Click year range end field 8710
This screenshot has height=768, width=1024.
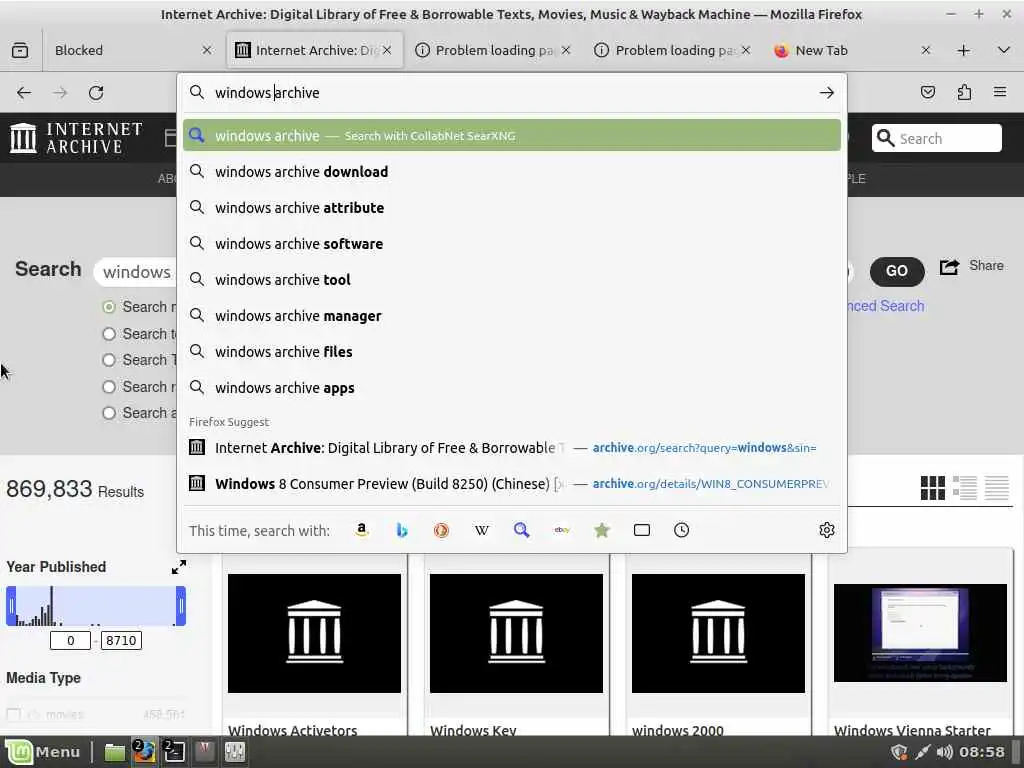pos(121,641)
